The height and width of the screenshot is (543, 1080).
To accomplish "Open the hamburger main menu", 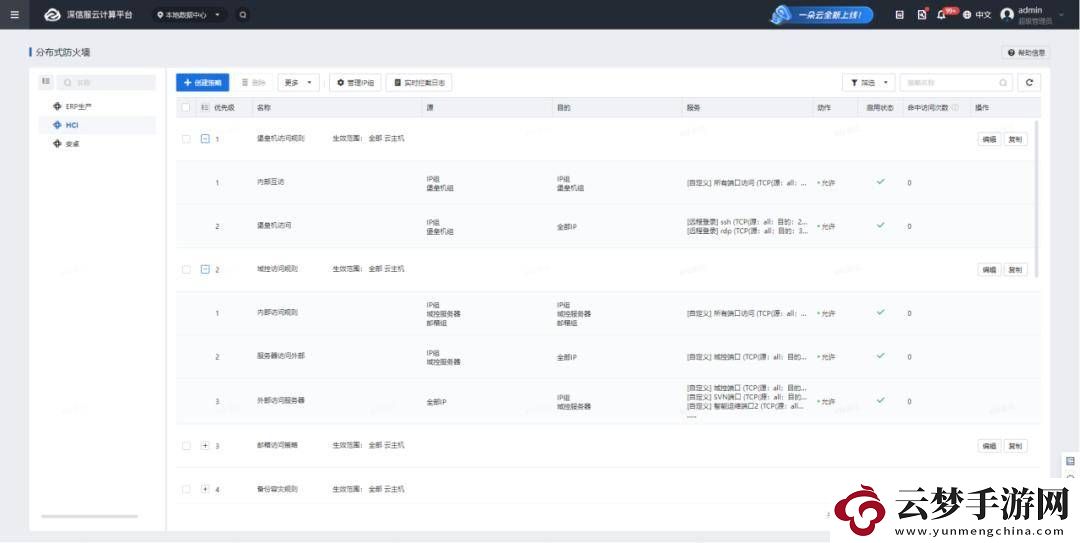I will (14, 14).
